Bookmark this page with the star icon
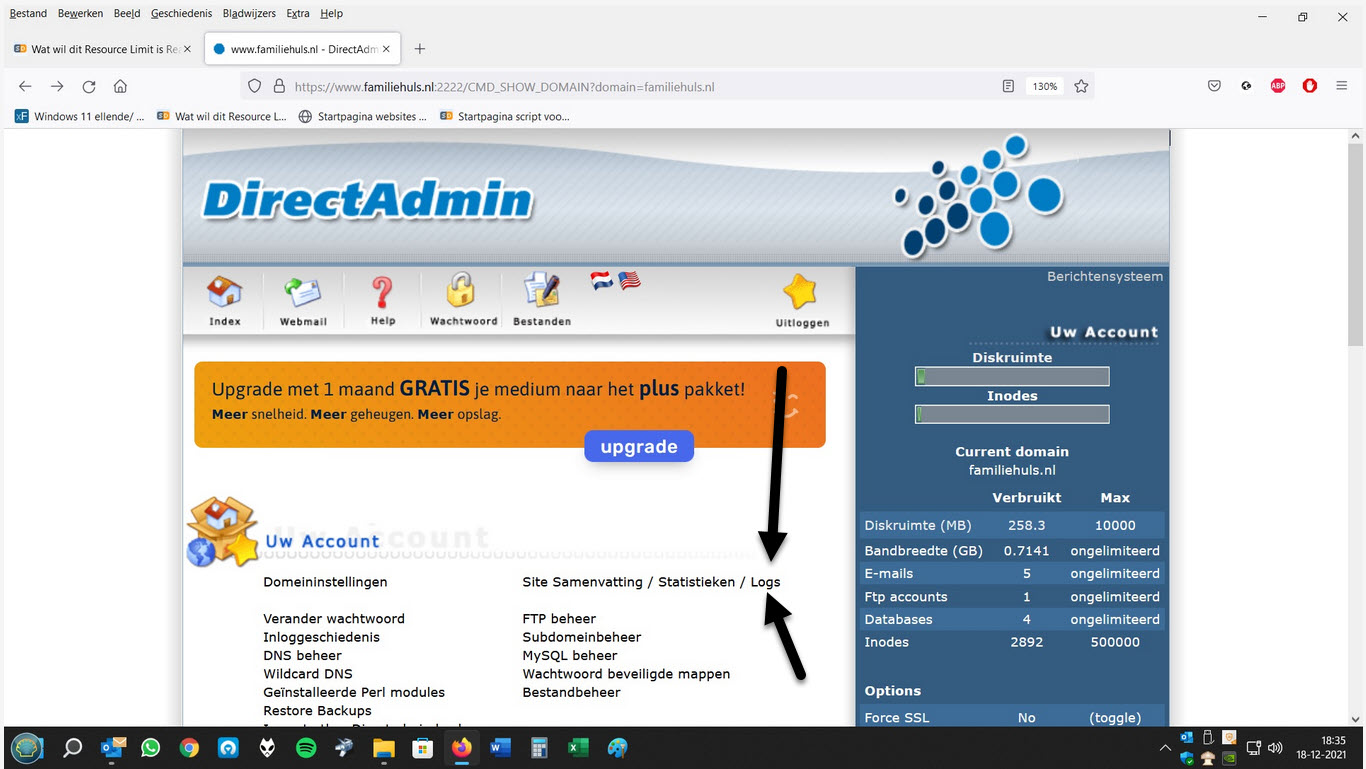The image size is (1366, 769). tap(1081, 86)
